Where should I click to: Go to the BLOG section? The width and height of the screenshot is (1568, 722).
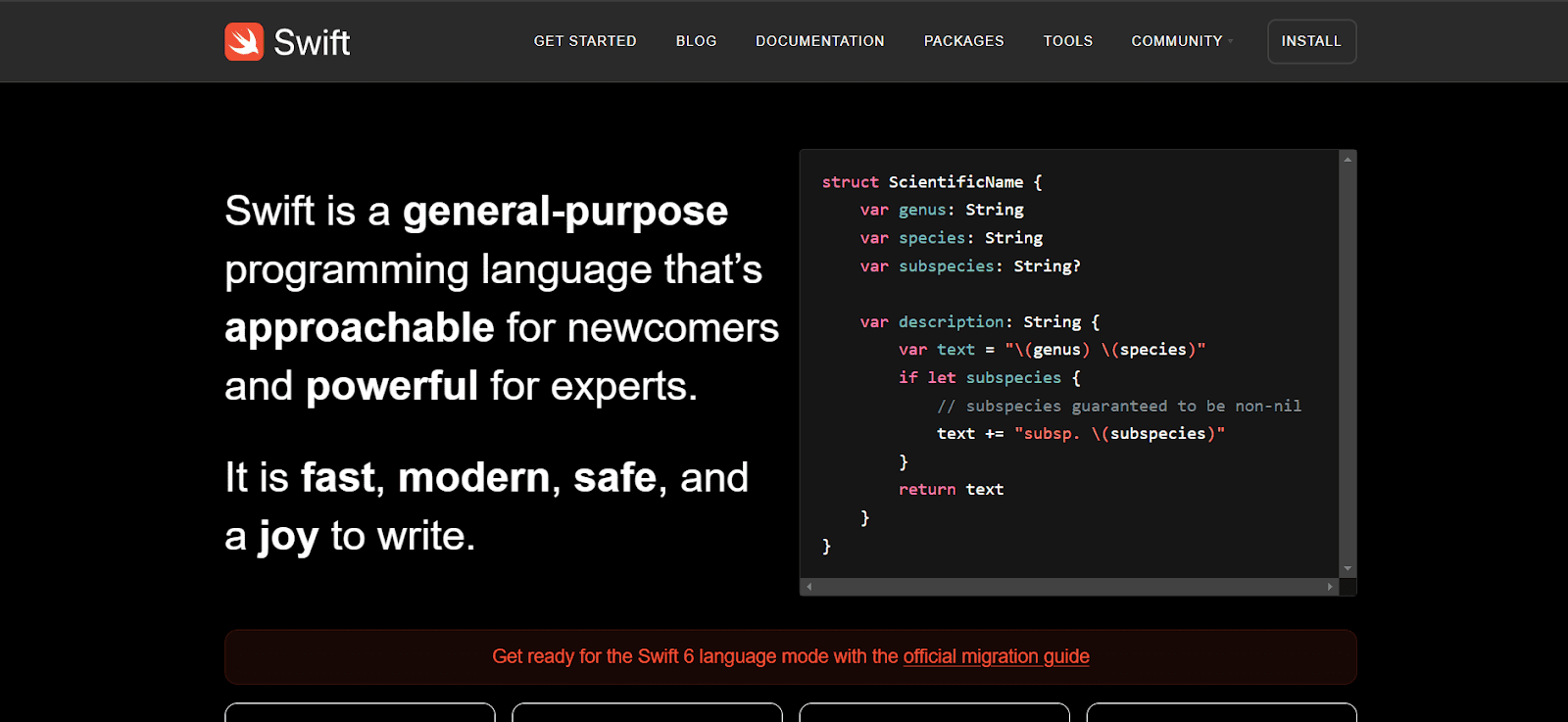[696, 41]
